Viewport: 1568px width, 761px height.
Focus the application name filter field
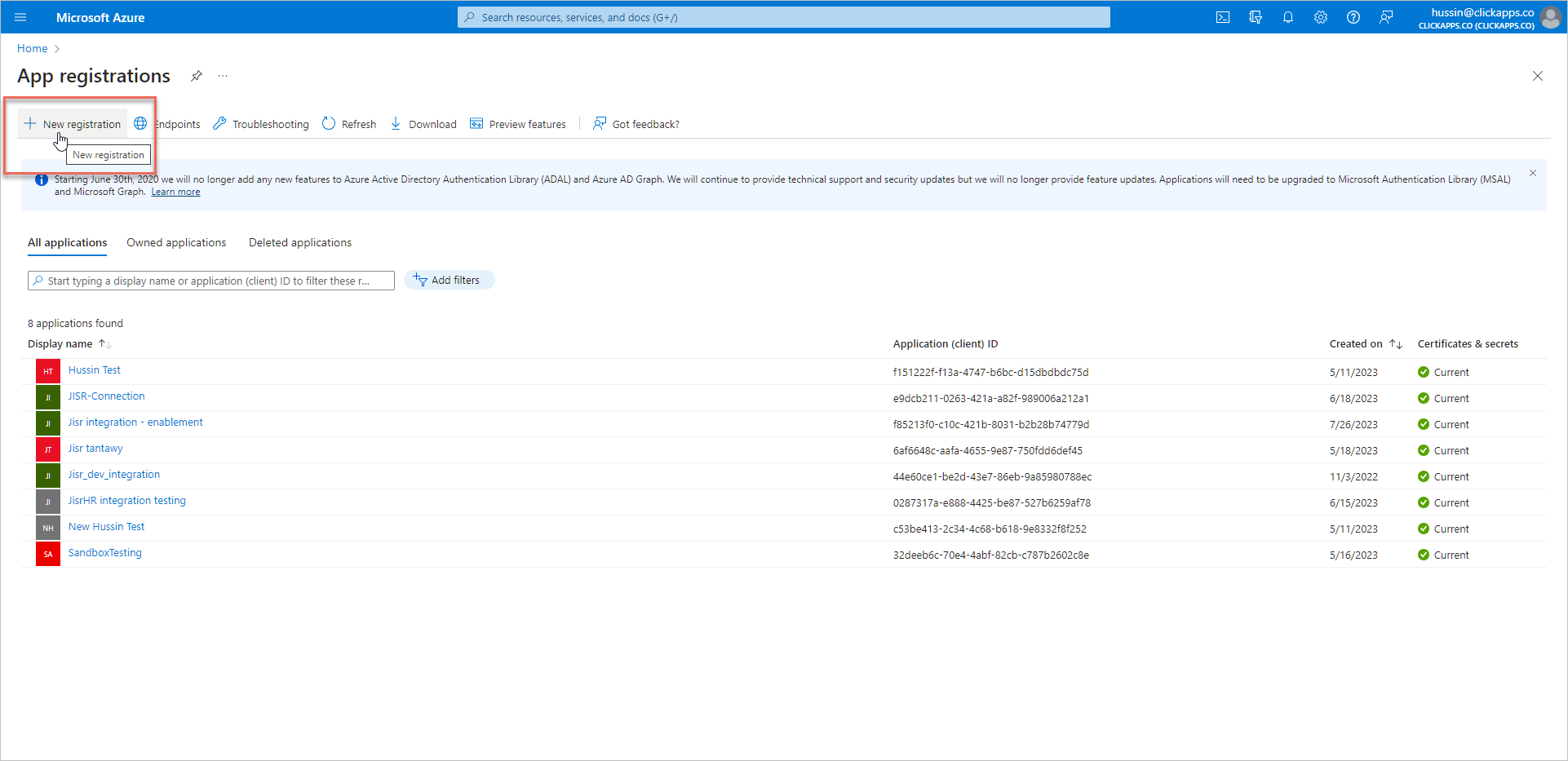pyautogui.click(x=212, y=281)
